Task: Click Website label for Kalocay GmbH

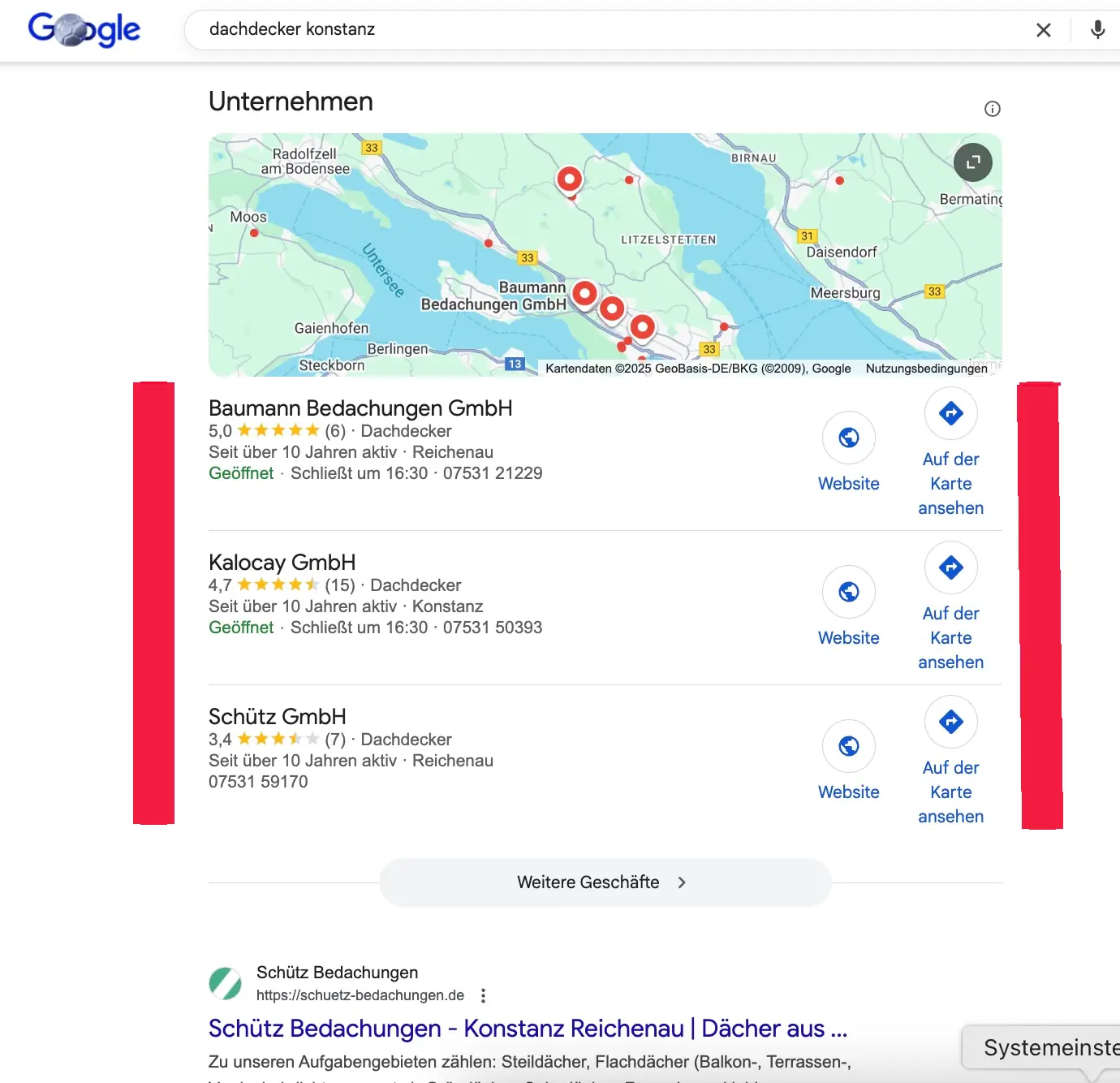Action: tap(849, 638)
